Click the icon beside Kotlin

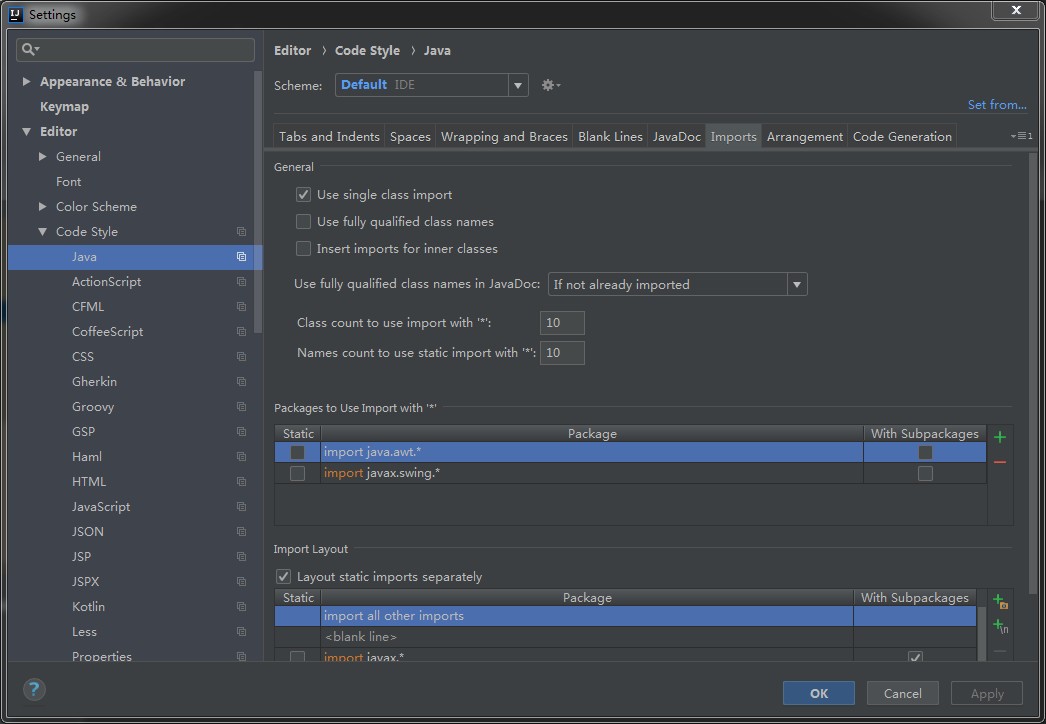coord(241,607)
